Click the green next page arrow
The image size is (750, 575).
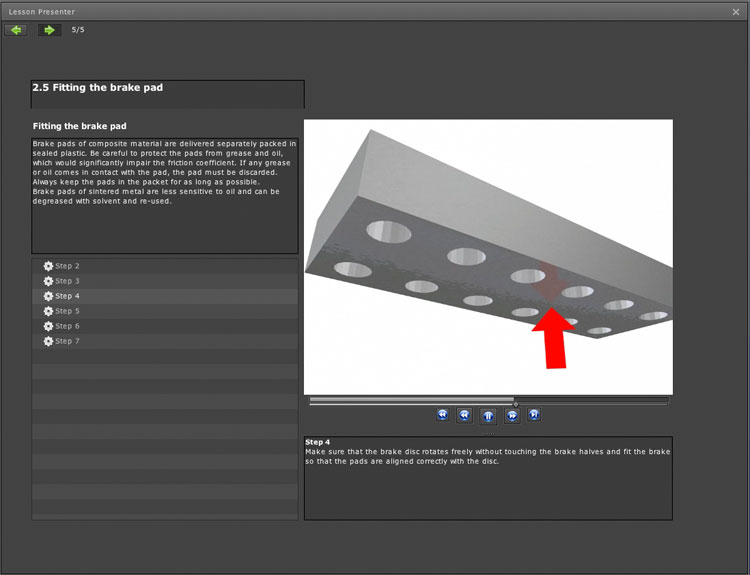pos(49,30)
